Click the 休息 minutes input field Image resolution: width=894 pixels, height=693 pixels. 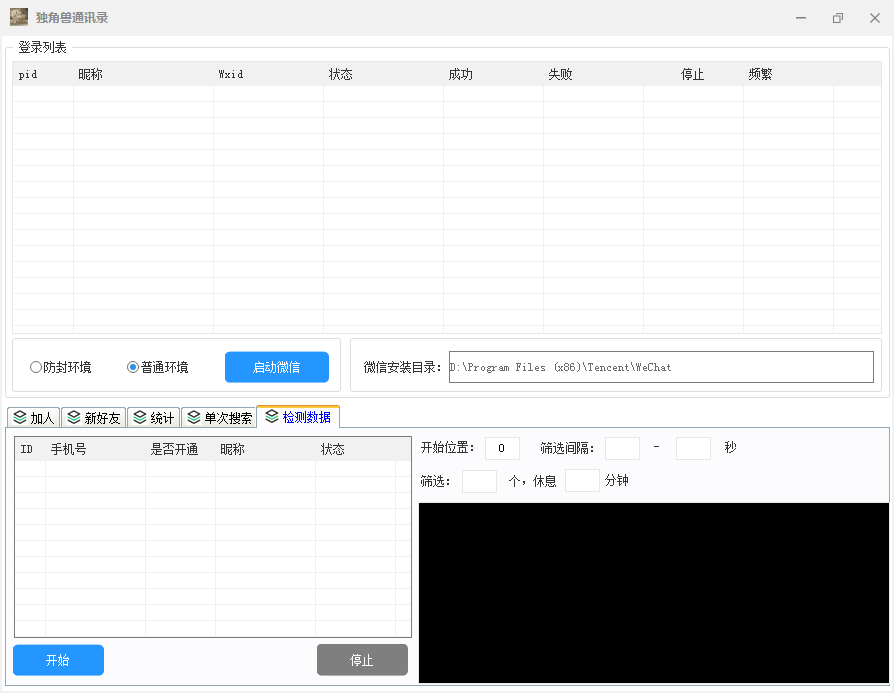[582, 481]
